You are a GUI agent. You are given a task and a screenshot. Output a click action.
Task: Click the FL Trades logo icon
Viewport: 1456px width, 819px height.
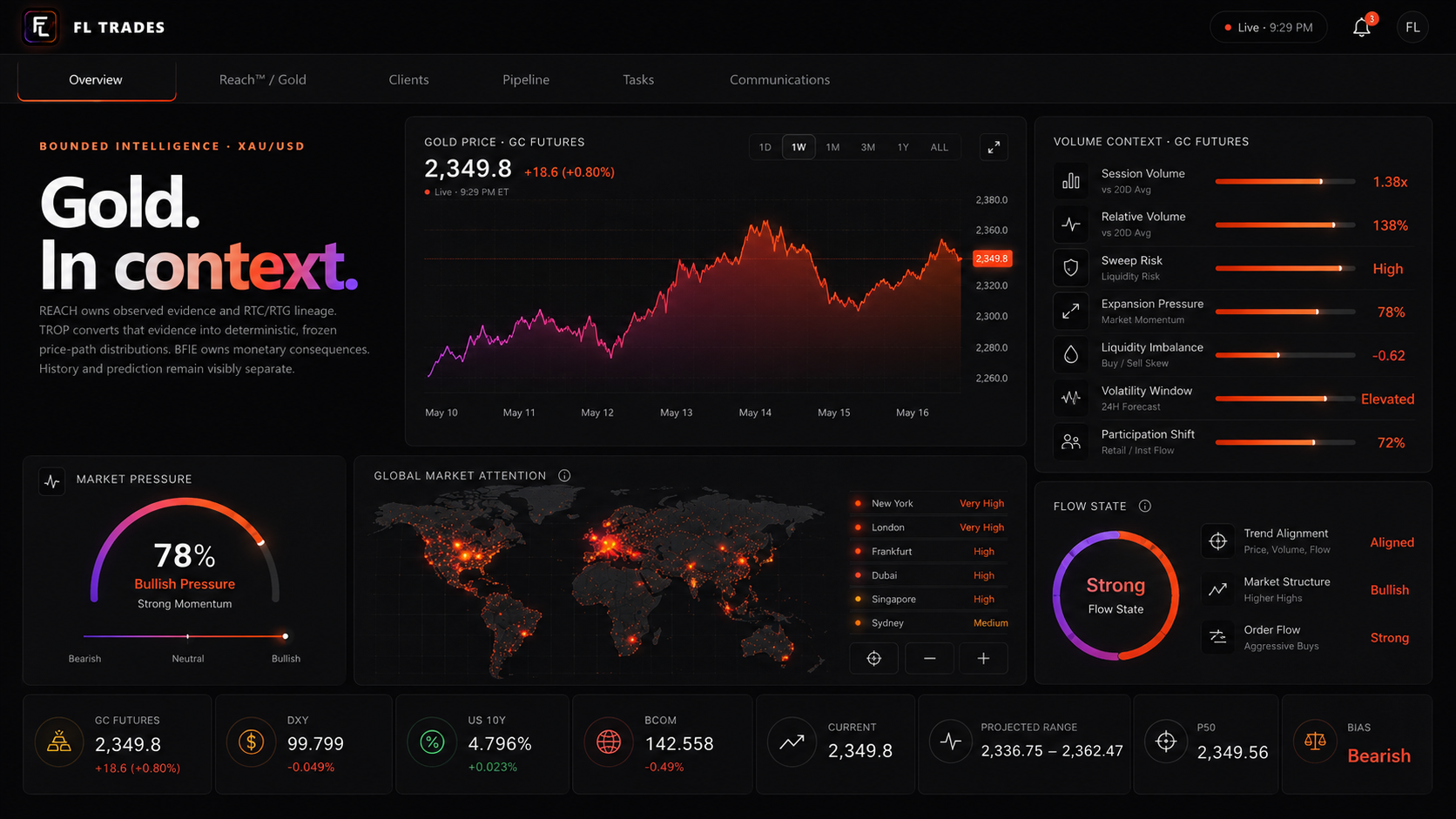click(40, 27)
